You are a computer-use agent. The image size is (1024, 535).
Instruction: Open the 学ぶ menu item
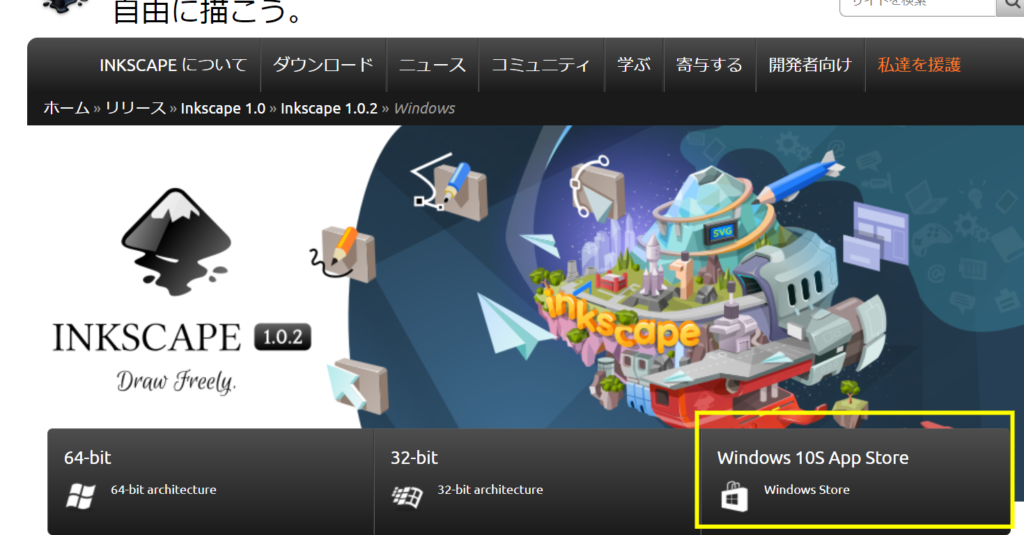point(634,65)
